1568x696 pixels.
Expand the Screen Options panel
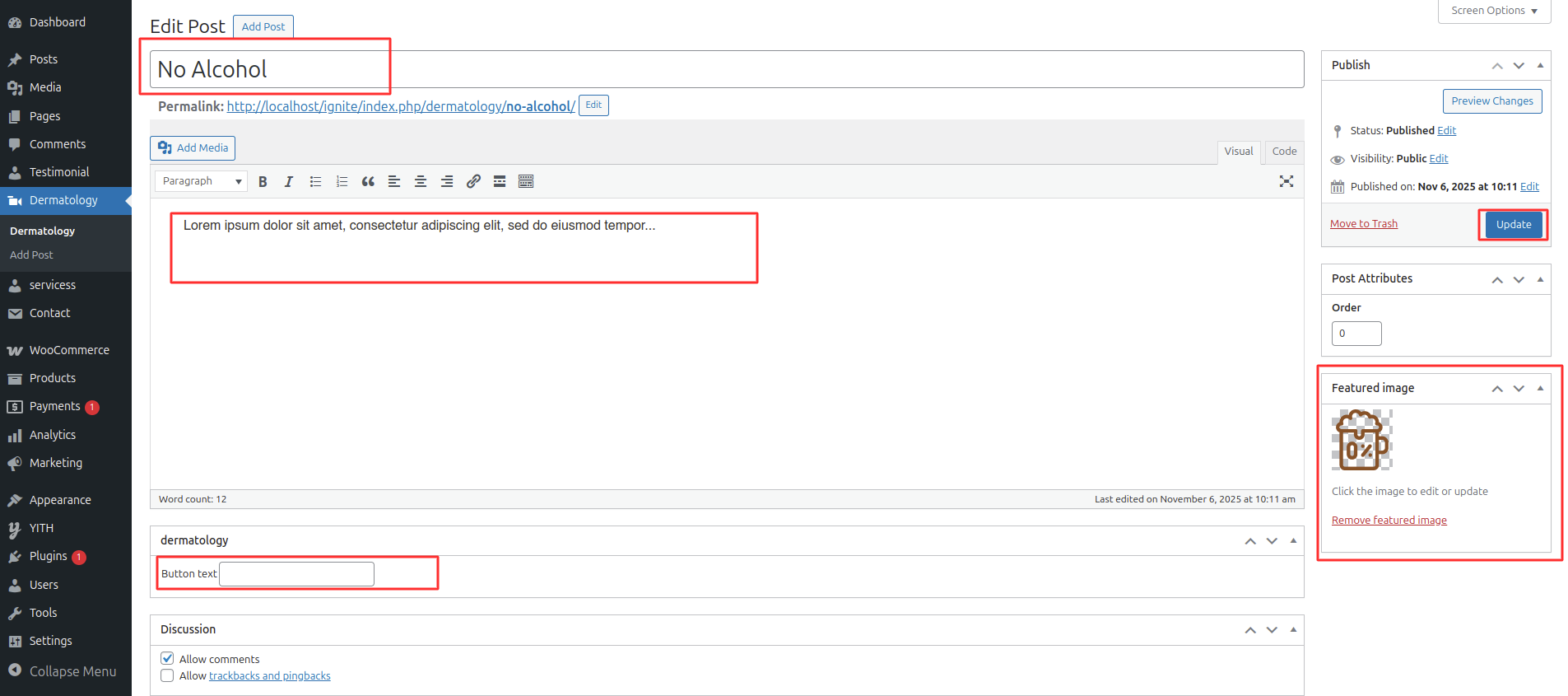tap(1494, 11)
